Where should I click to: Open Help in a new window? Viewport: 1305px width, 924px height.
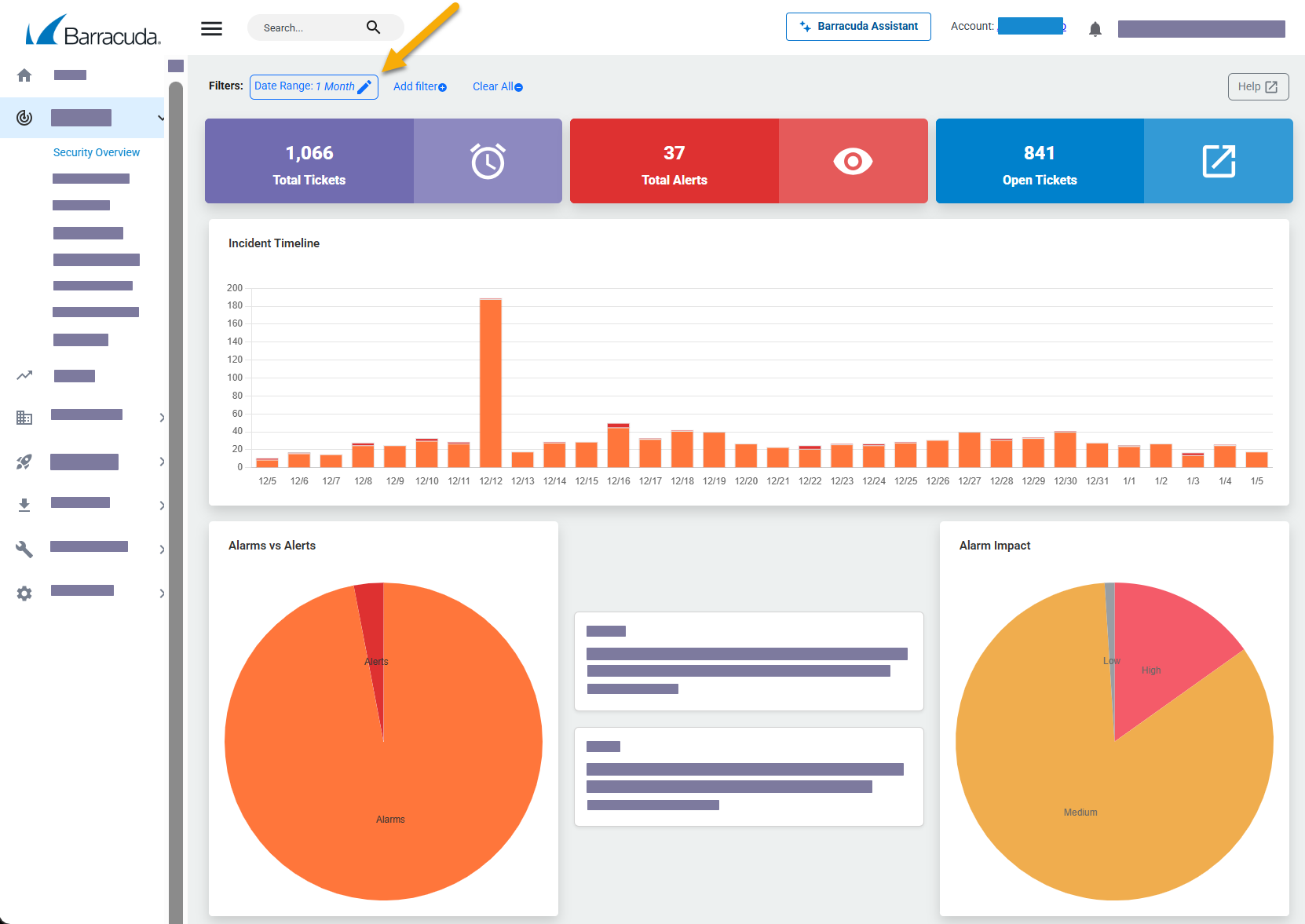pyautogui.click(x=1258, y=86)
